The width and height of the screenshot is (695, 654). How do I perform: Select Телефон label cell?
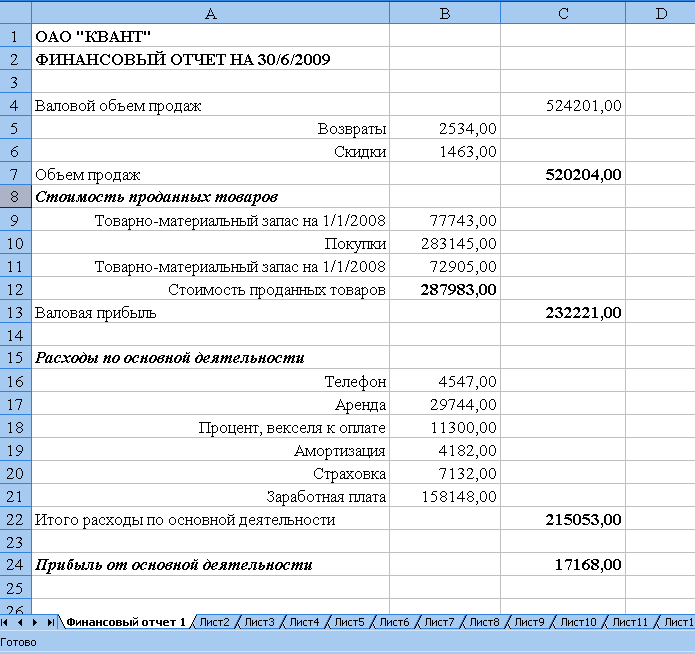(211, 381)
